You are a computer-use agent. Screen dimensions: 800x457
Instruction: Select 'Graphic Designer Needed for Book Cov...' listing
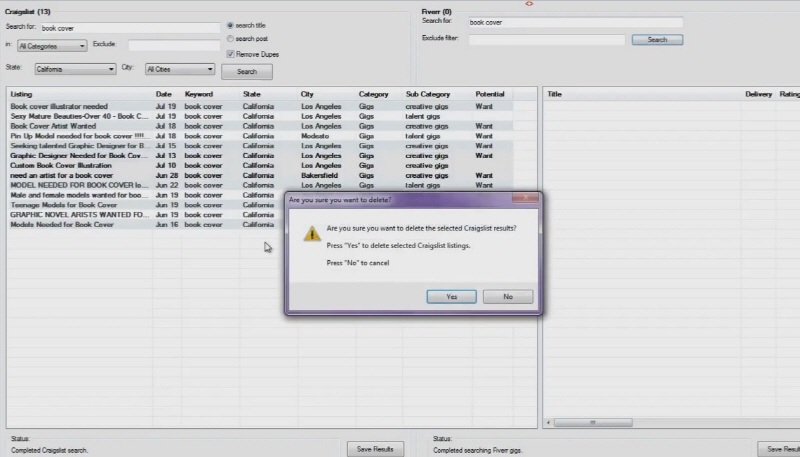click(x=79, y=156)
